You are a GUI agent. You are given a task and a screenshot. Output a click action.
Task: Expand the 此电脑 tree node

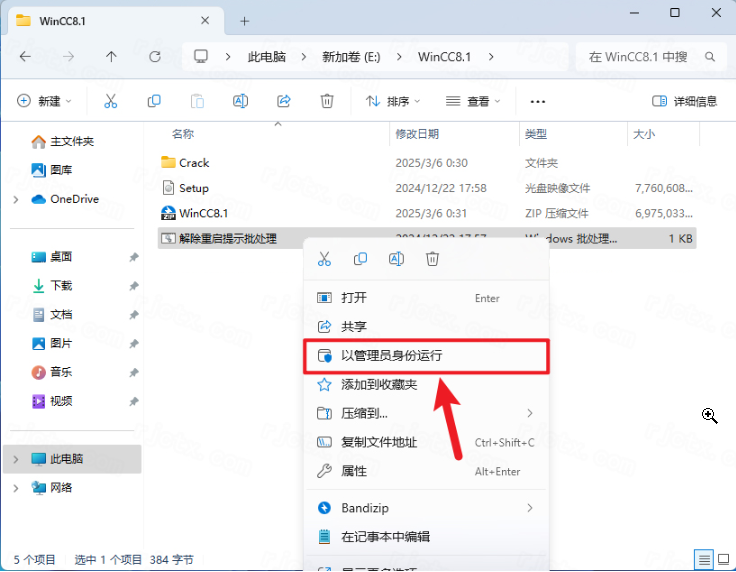[16, 459]
